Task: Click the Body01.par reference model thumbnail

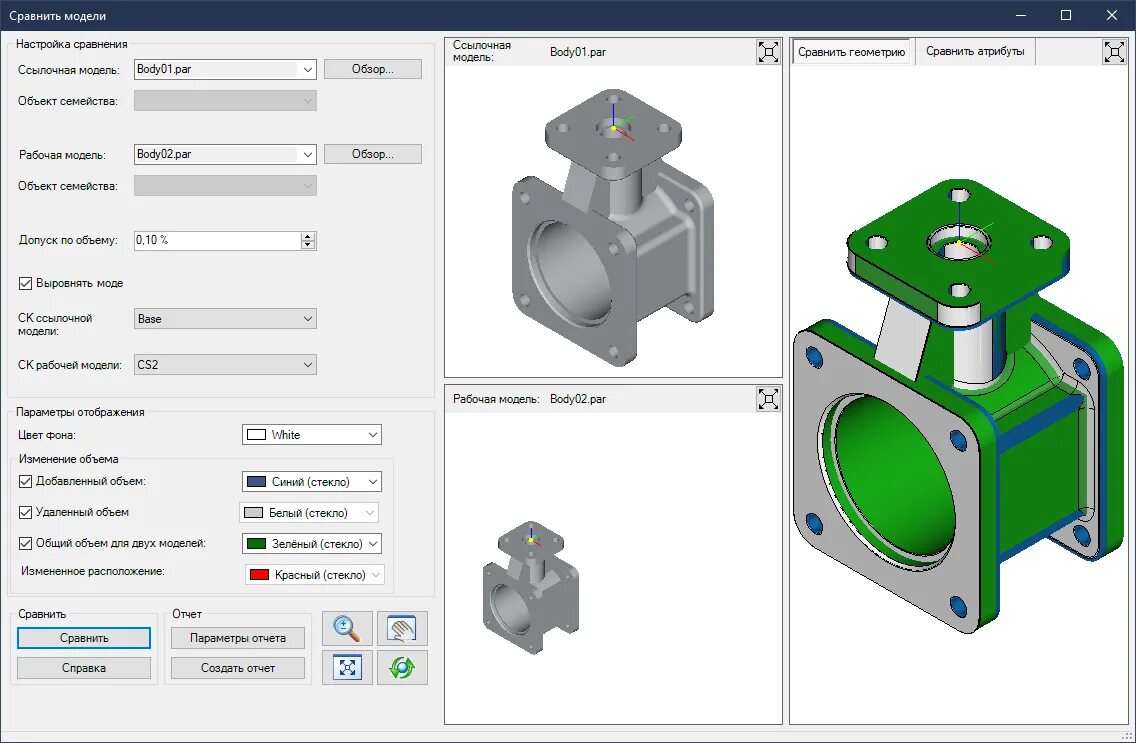Action: pos(613,227)
